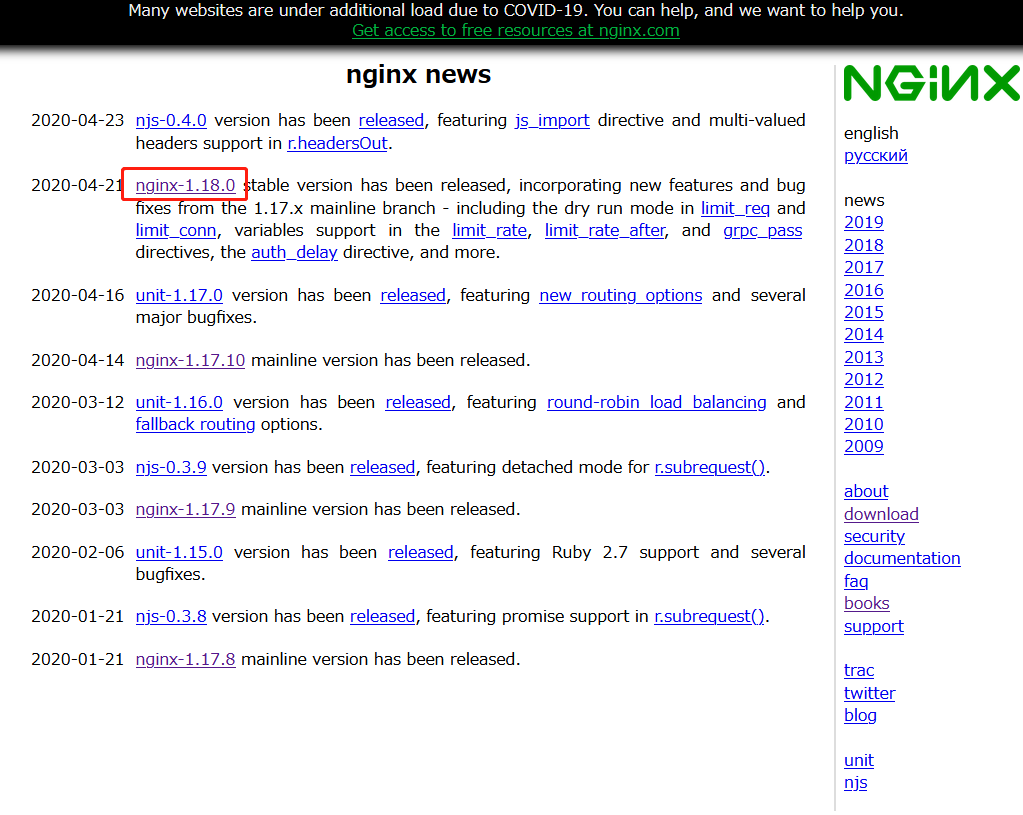The image size is (1023, 815).
Task: Open the njs-0.4.0 version link
Action: tap(171, 120)
